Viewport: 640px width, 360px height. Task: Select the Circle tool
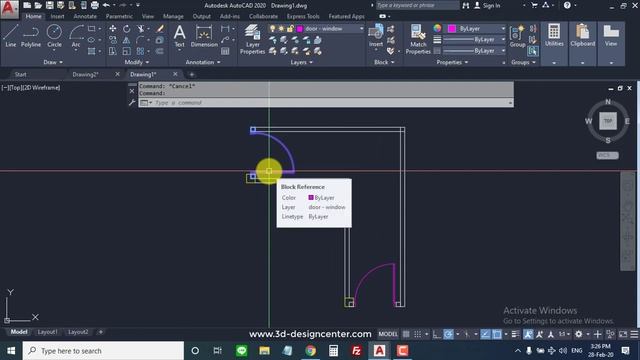[54, 36]
